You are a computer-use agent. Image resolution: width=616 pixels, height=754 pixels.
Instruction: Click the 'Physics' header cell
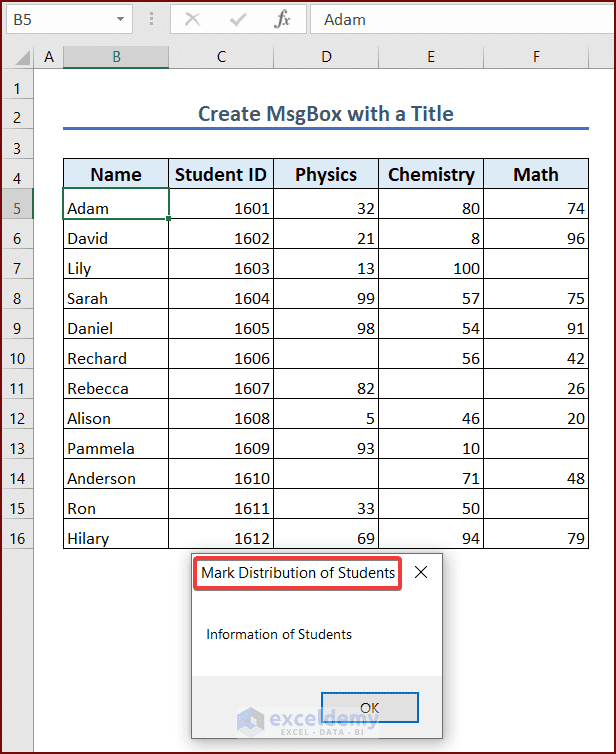click(326, 174)
